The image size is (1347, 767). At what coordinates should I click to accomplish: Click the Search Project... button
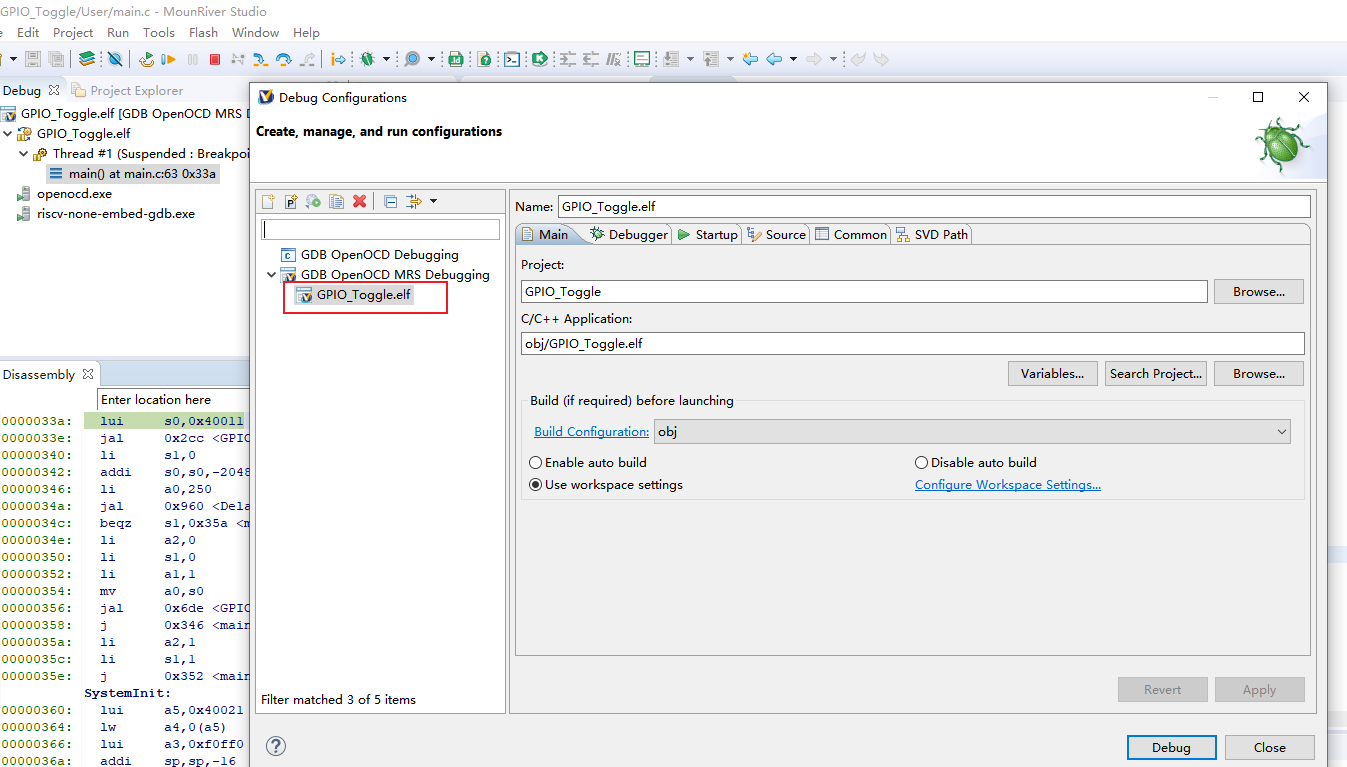coord(1156,373)
